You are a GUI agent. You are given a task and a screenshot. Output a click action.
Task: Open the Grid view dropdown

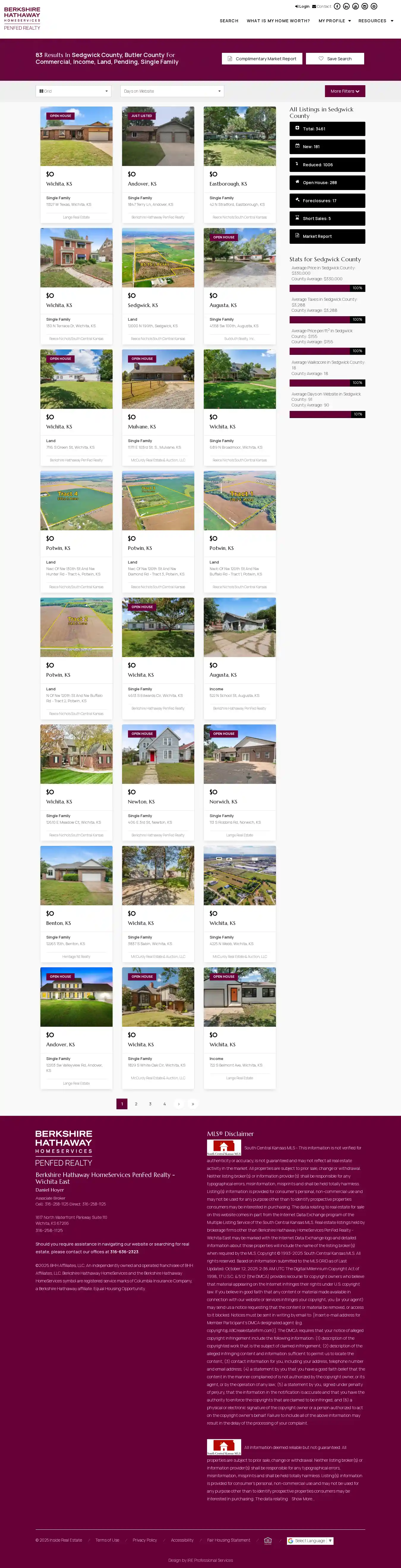point(73,91)
